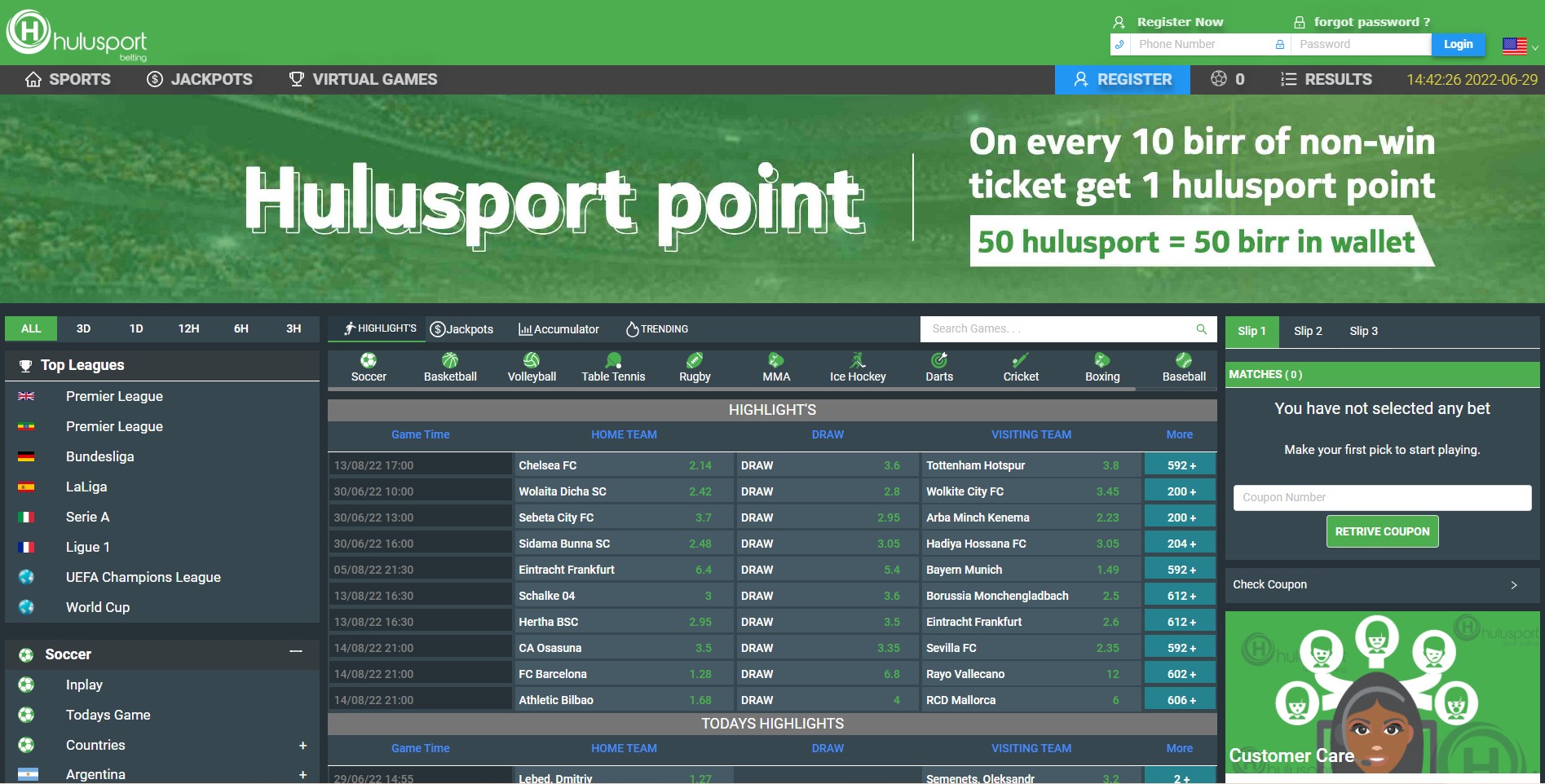Click the Coupon Number field
This screenshot has height=784, width=1545.
[1382, 497]
